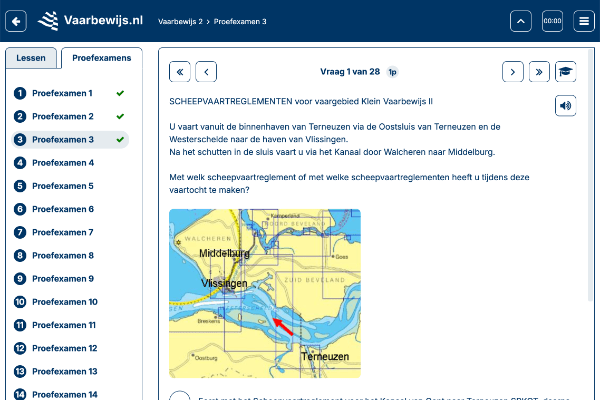600x400 pixels.
Task: Open Proefexamen 11 in the list
Action: click(x=70, y=325)
